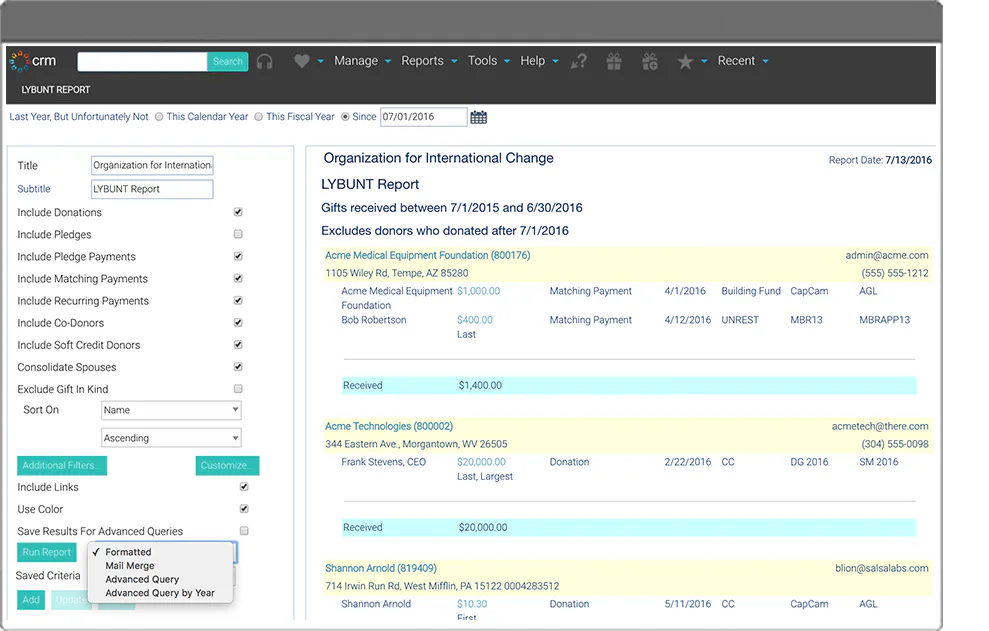
Task: Uncheck the Consolidate Spouses checkbox
Action: [x=238, y=367]
